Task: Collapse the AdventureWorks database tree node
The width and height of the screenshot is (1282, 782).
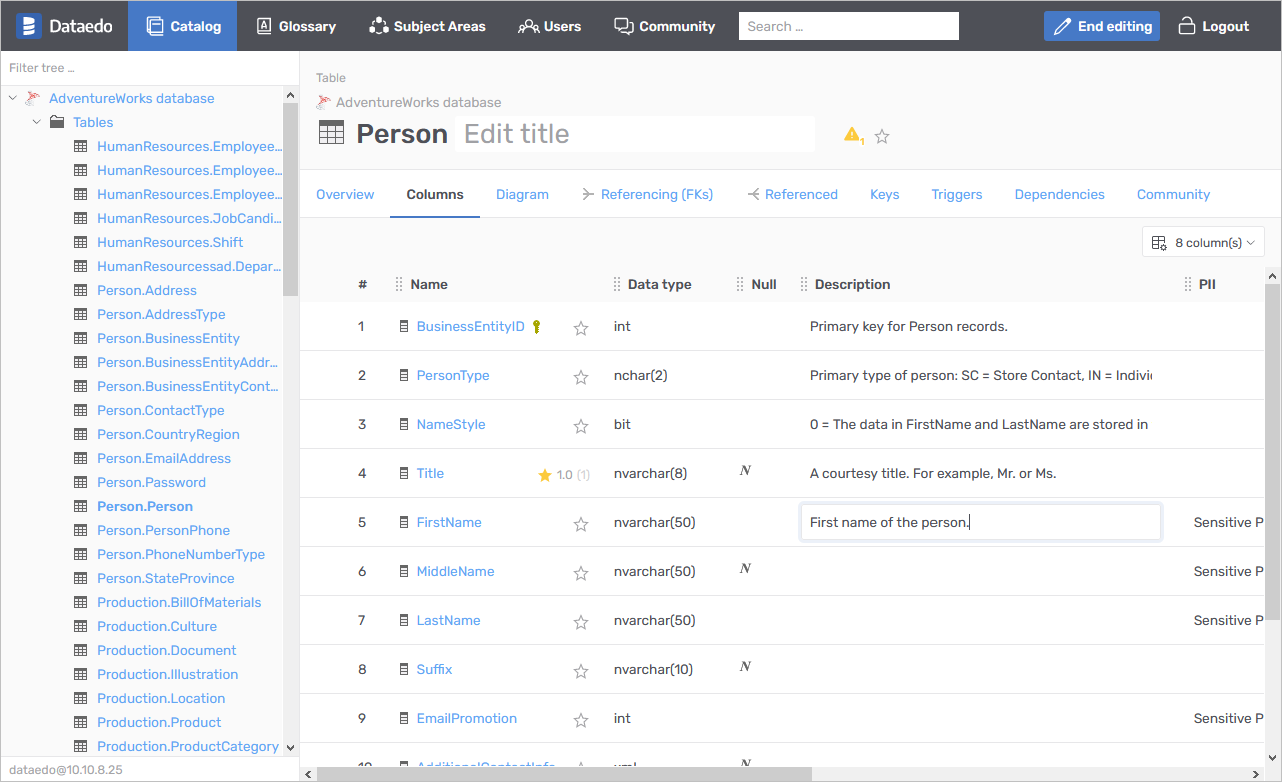Action: (13, 99)
